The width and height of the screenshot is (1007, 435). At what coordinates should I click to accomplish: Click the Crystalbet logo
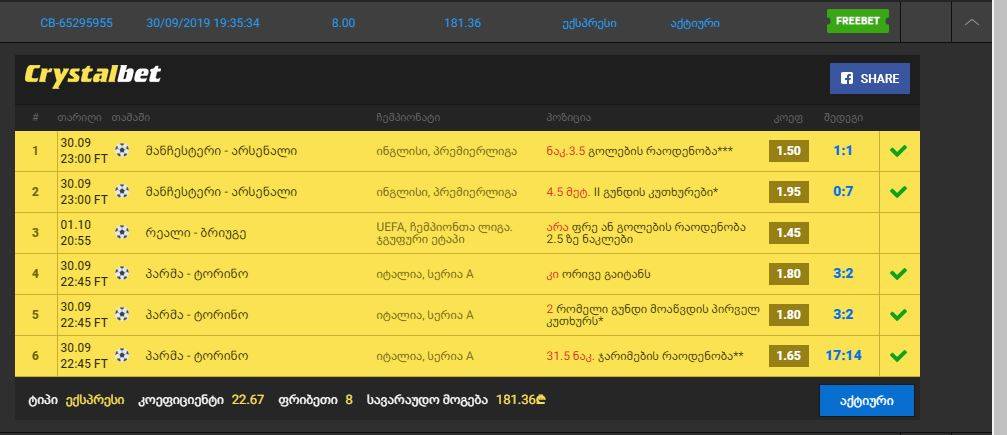coord(92,75)
